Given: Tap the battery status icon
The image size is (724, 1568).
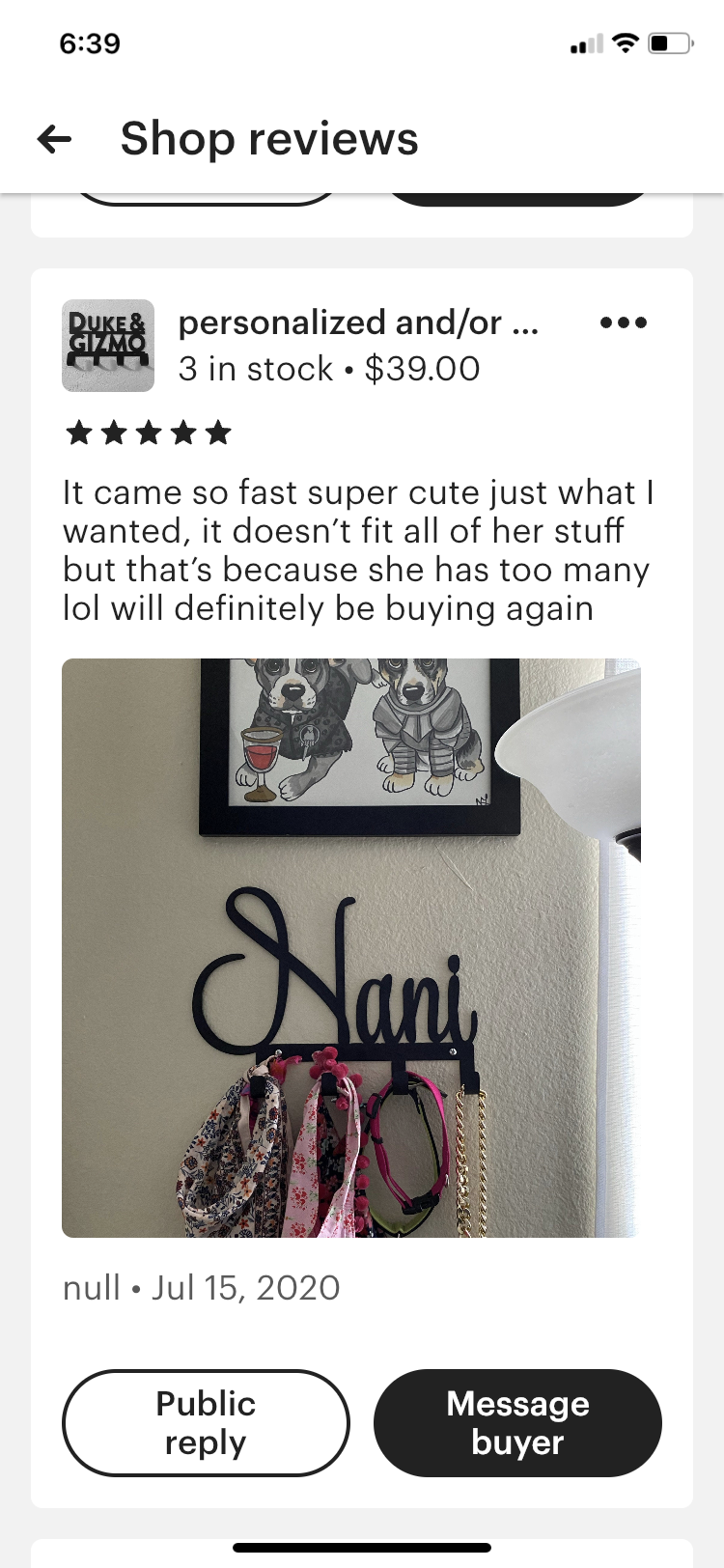Looking at the screenshot, I should point(671,43).
